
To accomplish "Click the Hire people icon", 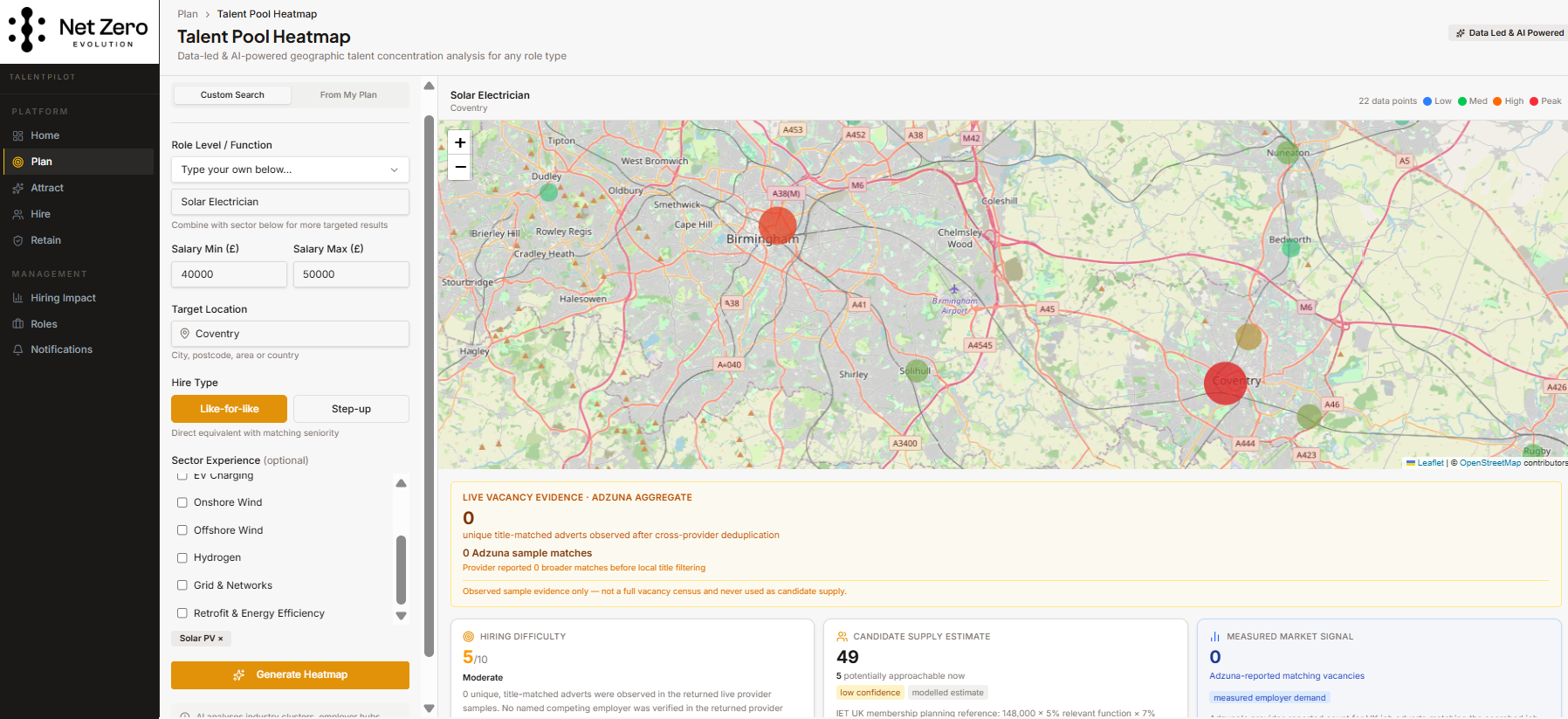I will 17,214.
